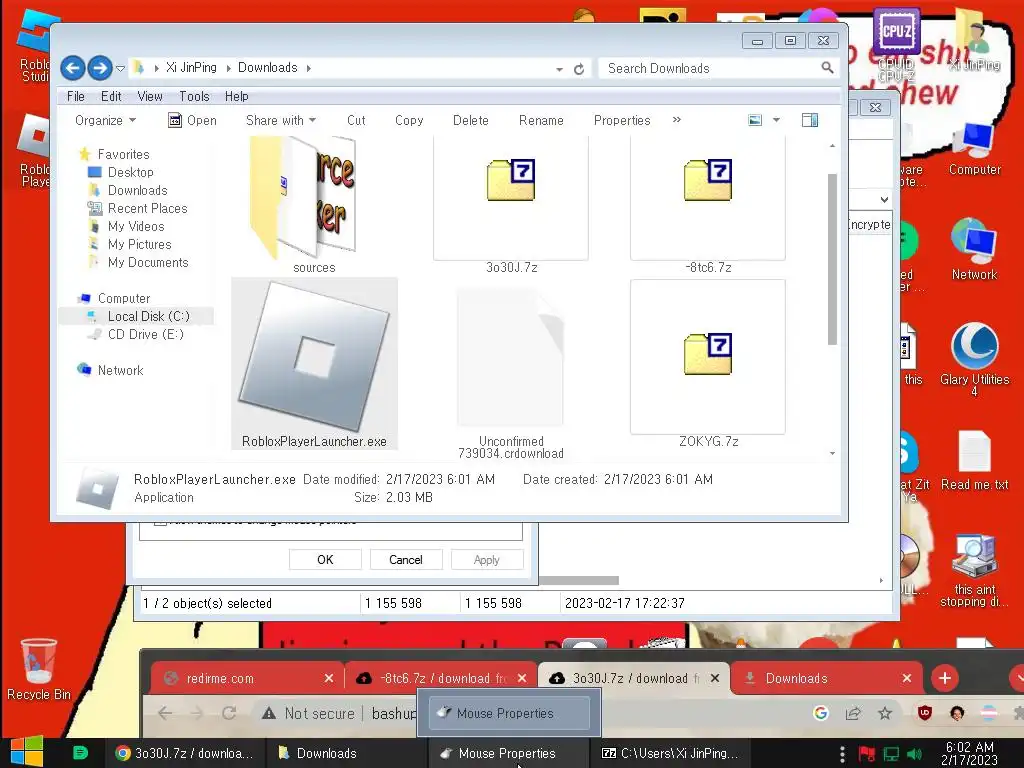Click Chrome's share page icon
Screen dimensions: 1024x768
[853, 713]
